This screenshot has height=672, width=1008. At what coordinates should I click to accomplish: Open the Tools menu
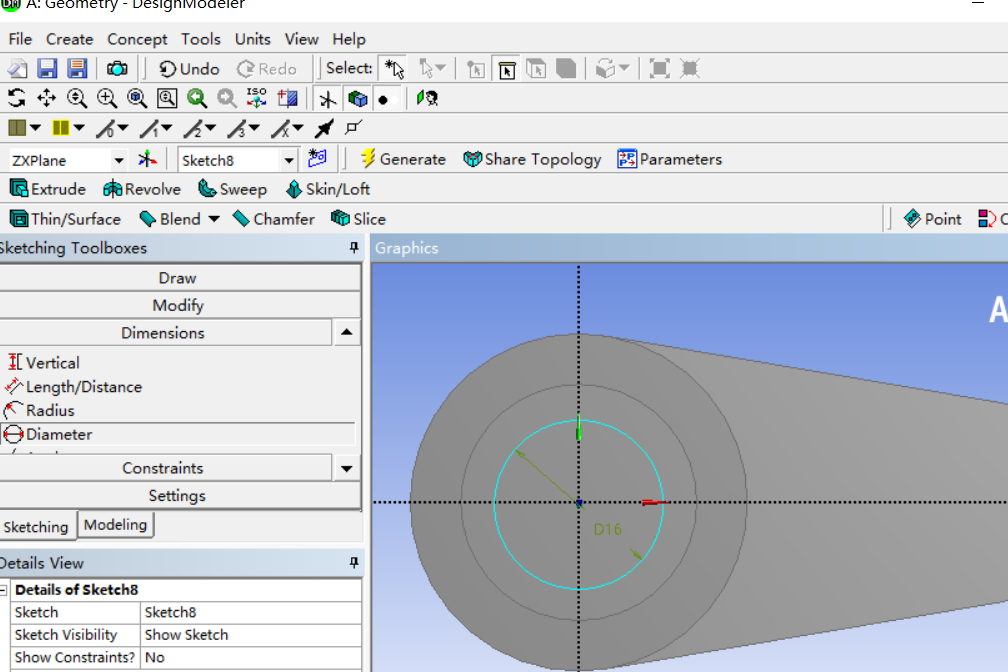tap(201, 39)
